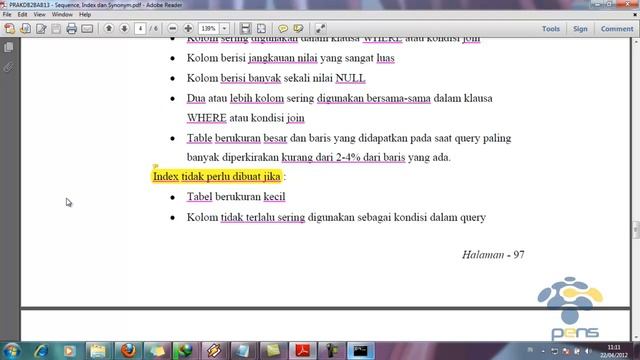
Task: Show attachments paperclip panel in sidebar
Action: [x=8, y=67]
